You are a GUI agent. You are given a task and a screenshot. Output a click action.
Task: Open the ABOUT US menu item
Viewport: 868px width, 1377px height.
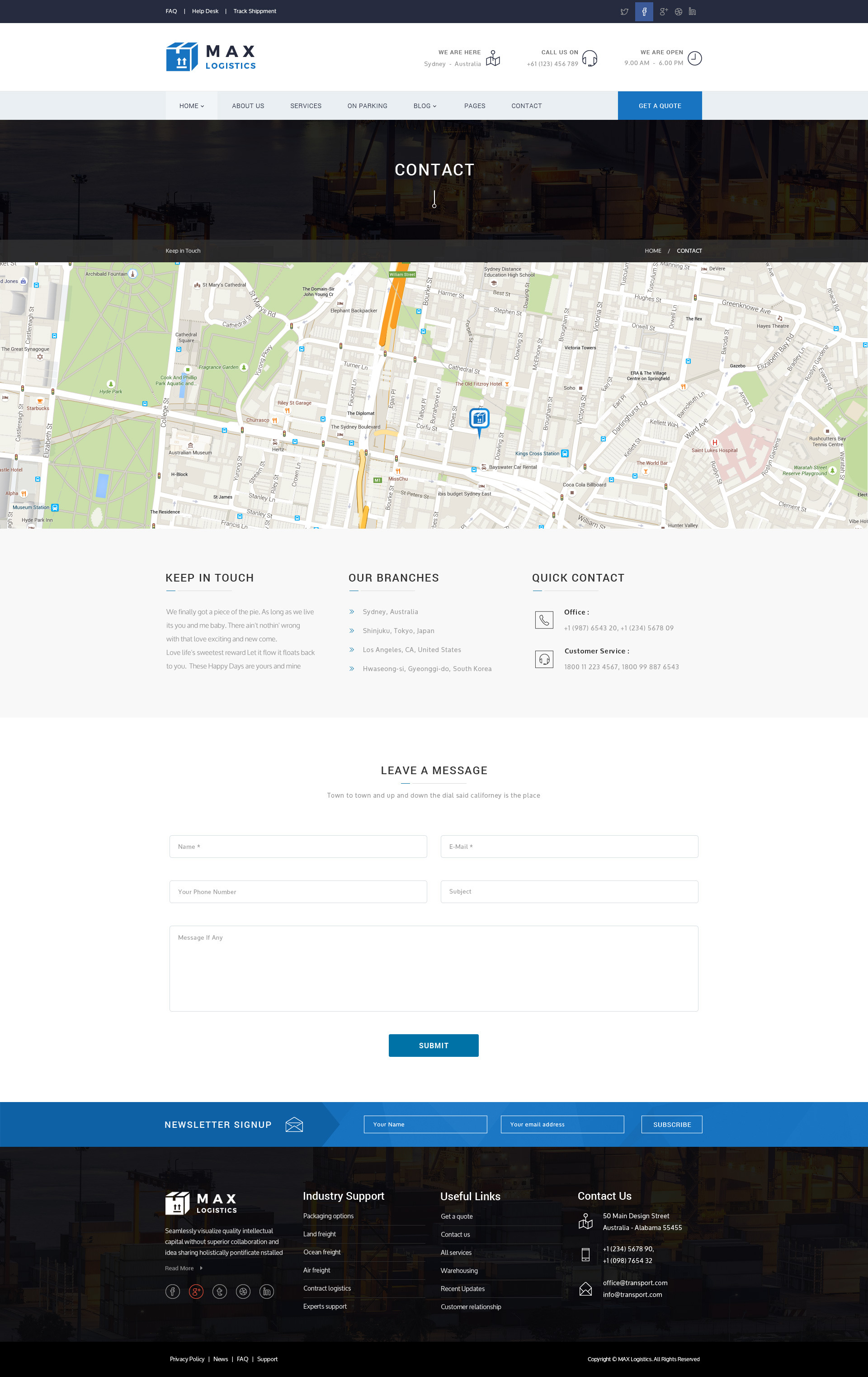[248, 106]
